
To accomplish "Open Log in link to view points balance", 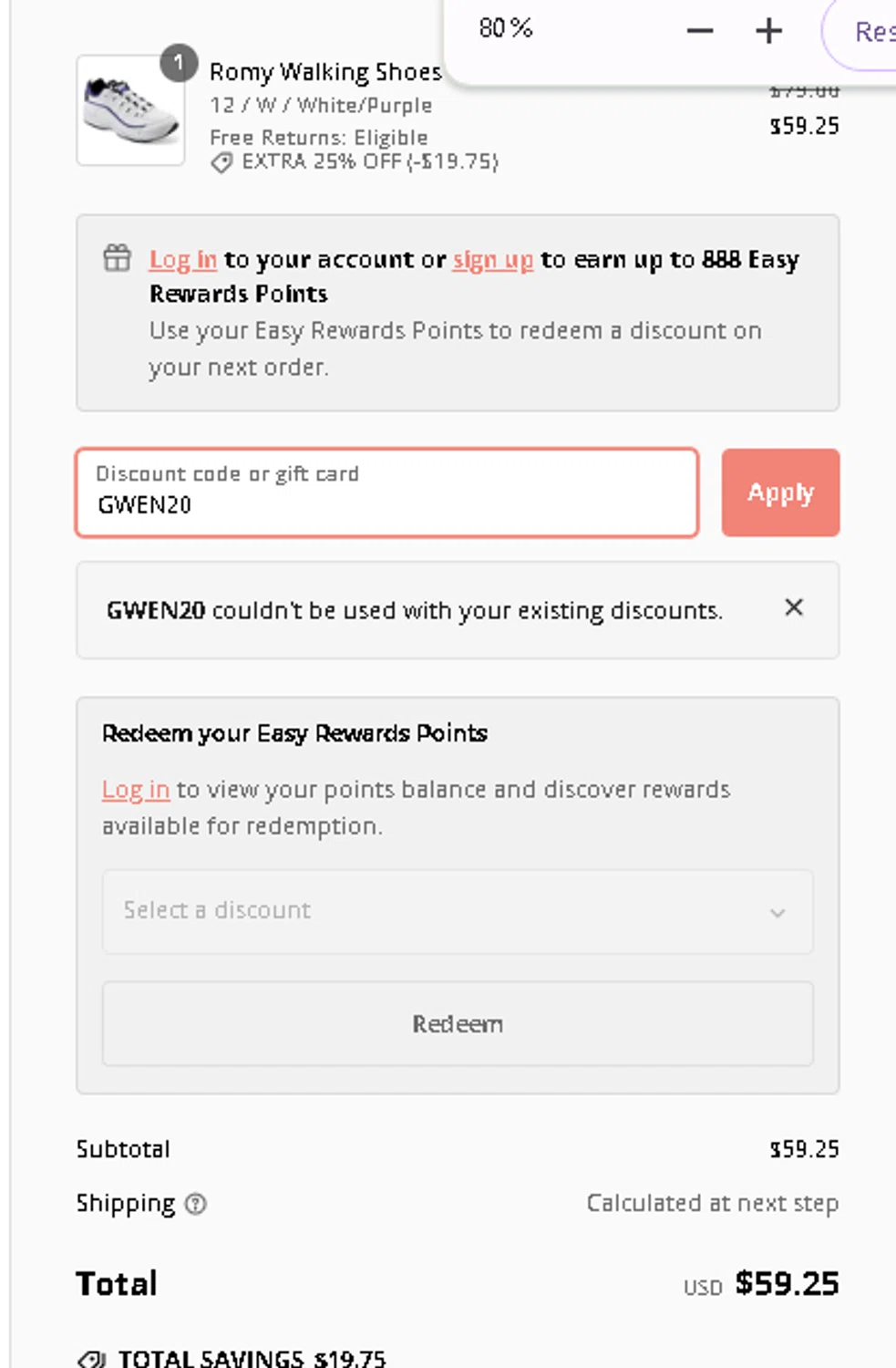I will point(136,790).
